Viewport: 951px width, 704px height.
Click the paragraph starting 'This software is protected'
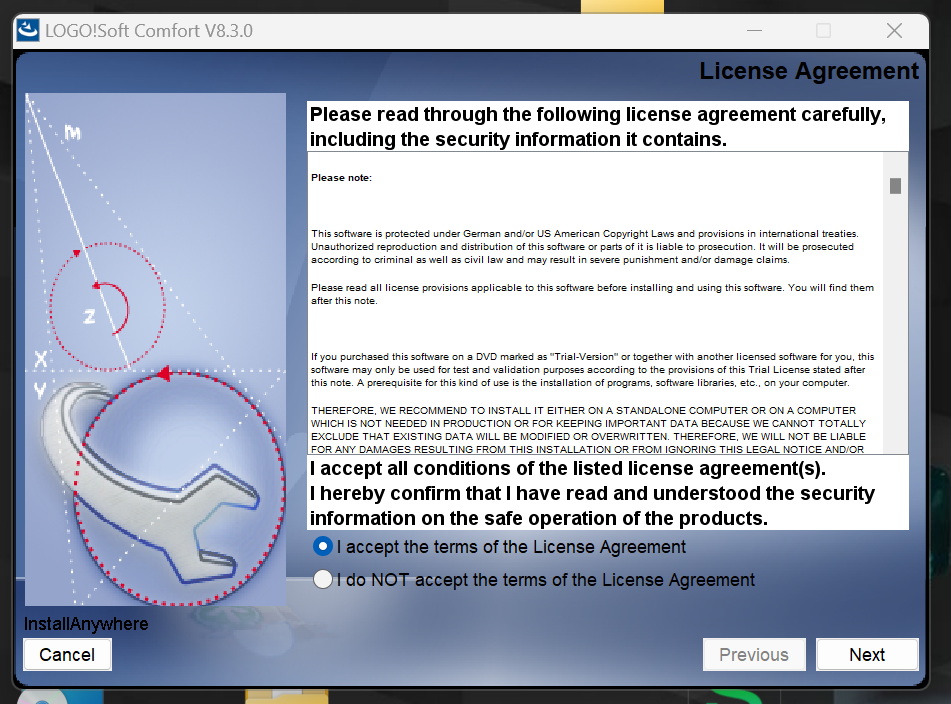point(585,247)
